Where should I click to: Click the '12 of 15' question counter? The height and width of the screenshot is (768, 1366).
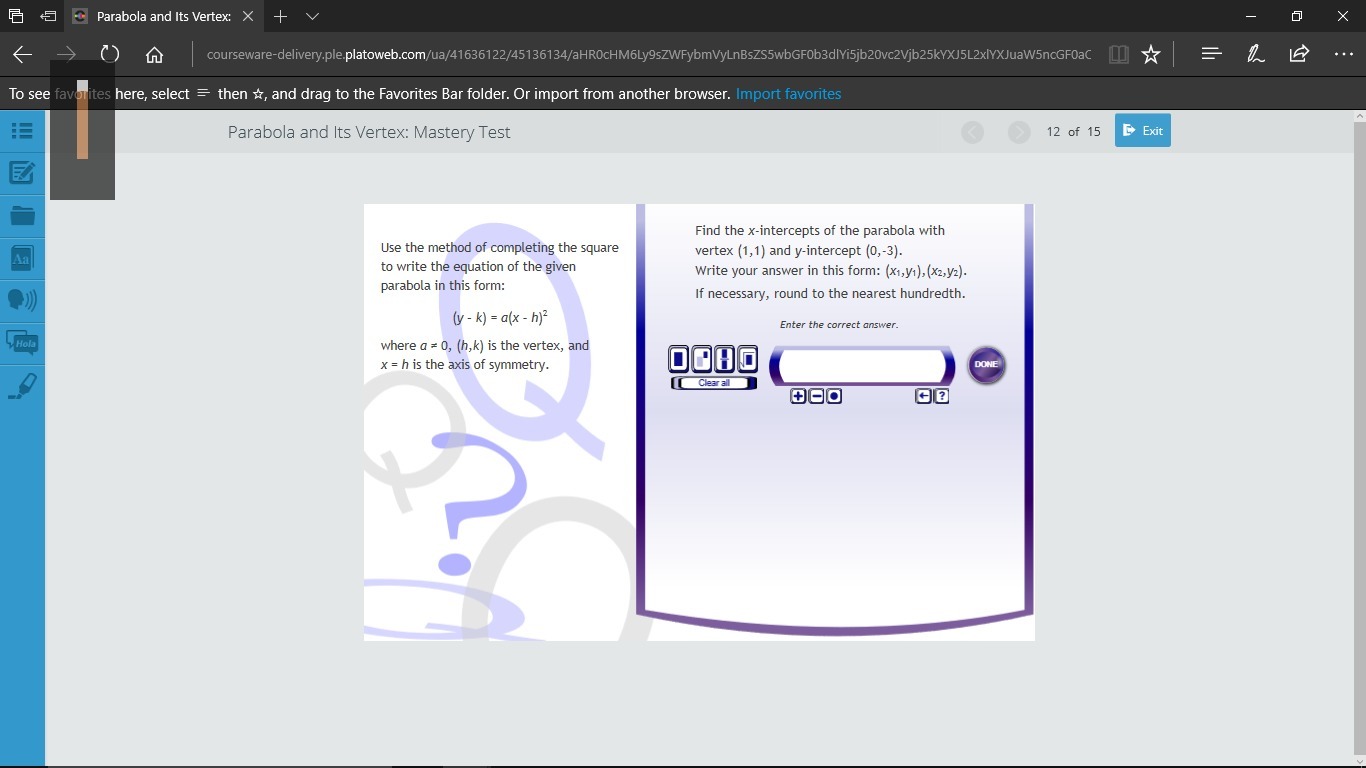click(1073, 132)
